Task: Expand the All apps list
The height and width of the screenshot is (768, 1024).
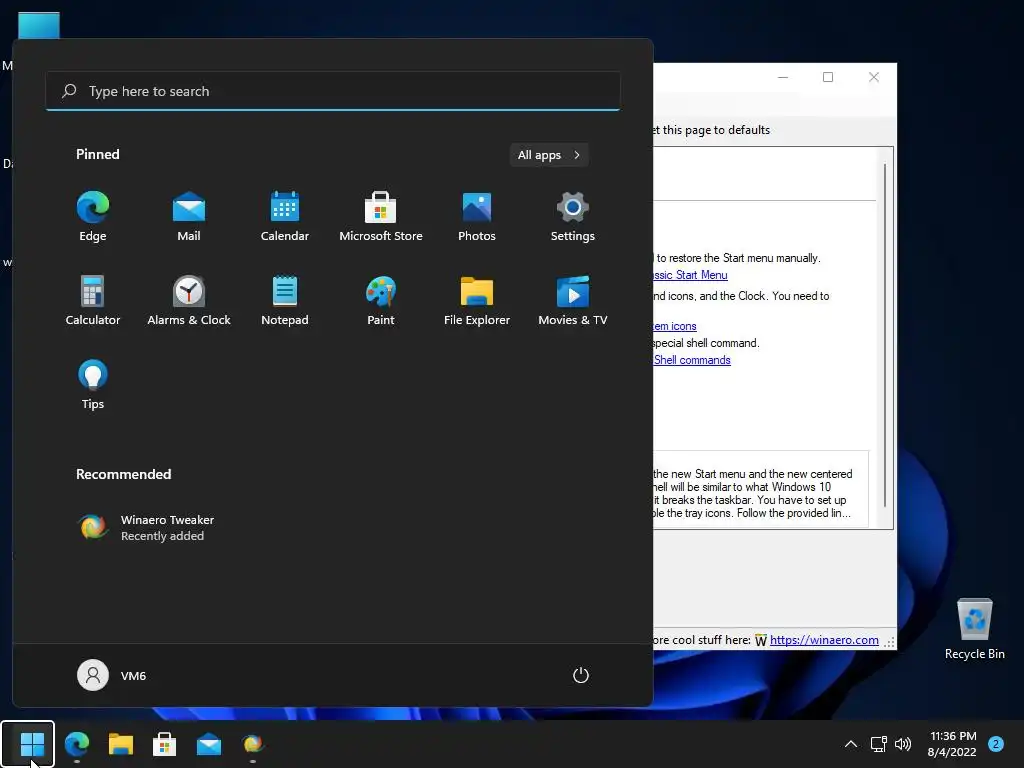Action: tap(549, 155)
